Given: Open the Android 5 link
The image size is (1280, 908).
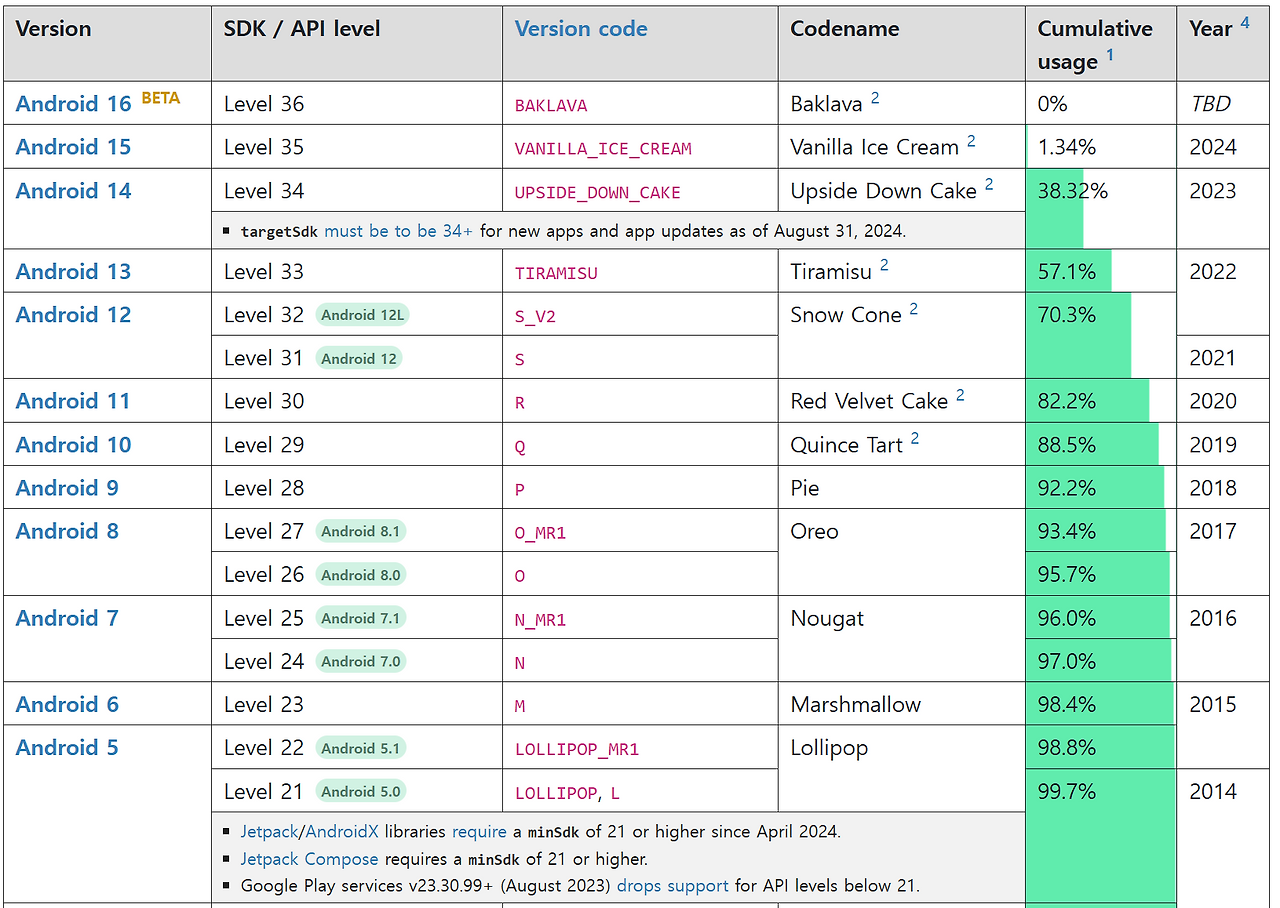Looking at the screenshot, I should [x=67, y=748].
